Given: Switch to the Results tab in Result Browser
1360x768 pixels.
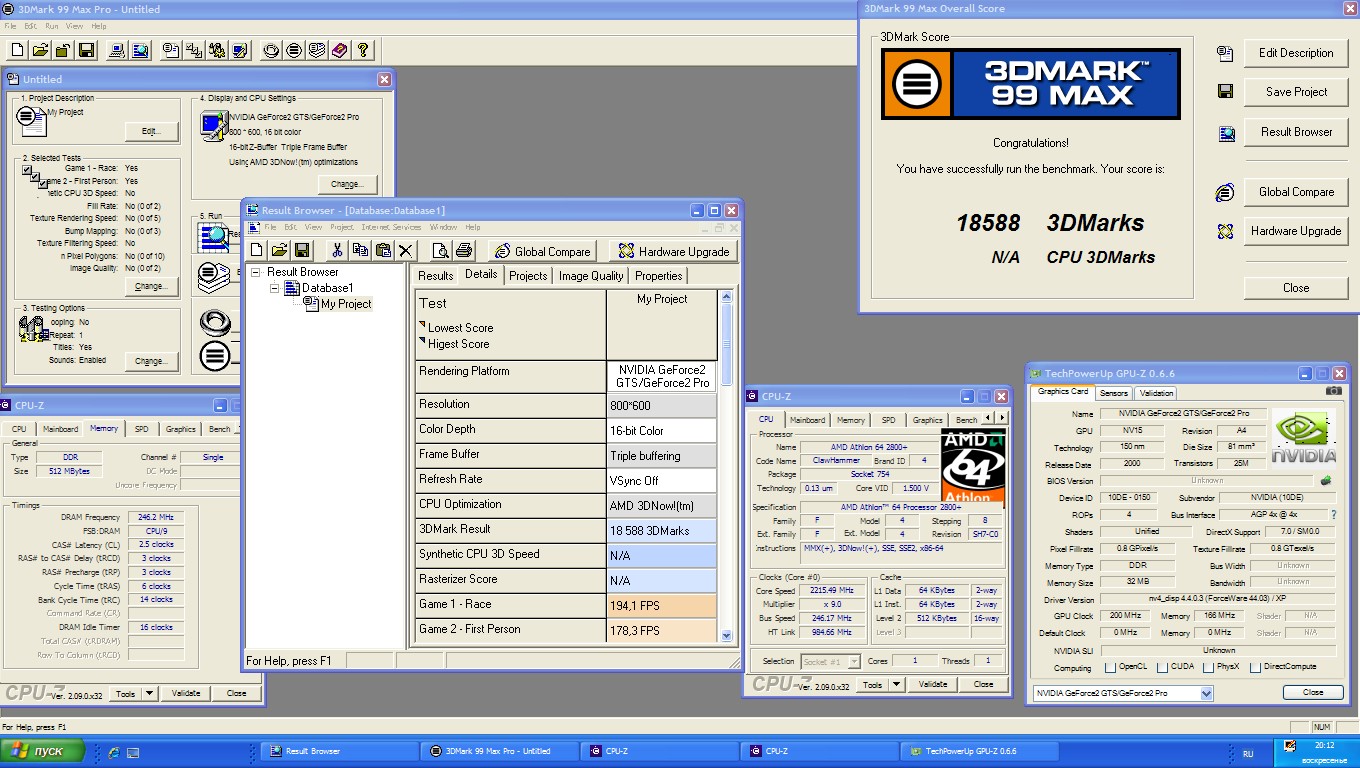Looking at the screenshot, I should tap(436, 276).
